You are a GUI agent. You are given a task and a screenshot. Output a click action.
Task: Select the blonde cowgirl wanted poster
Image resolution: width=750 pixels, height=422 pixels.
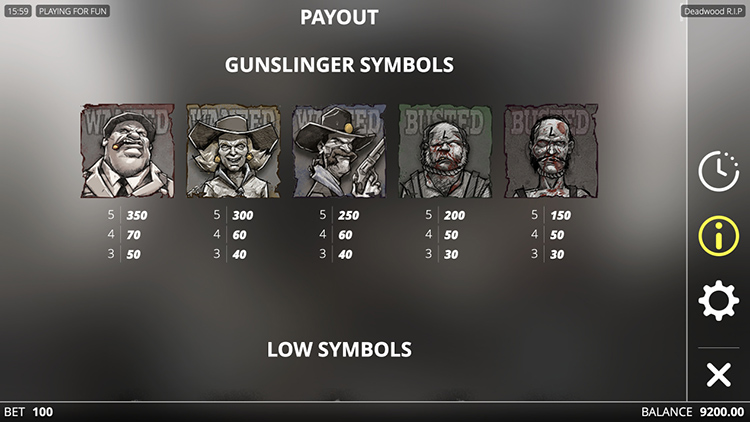click(x=233, y=151)
